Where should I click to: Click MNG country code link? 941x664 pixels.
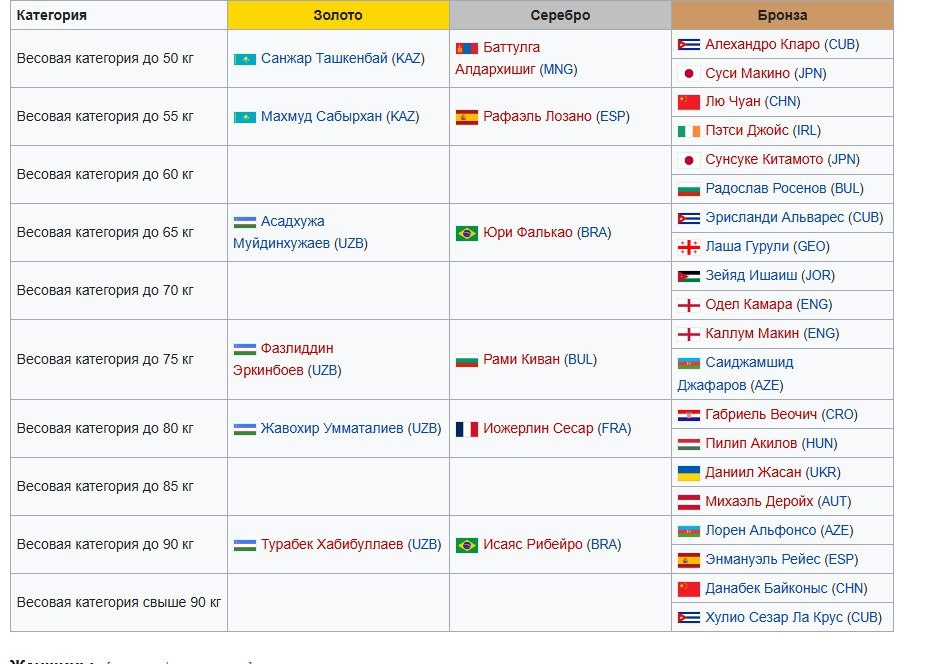point(558,70)
